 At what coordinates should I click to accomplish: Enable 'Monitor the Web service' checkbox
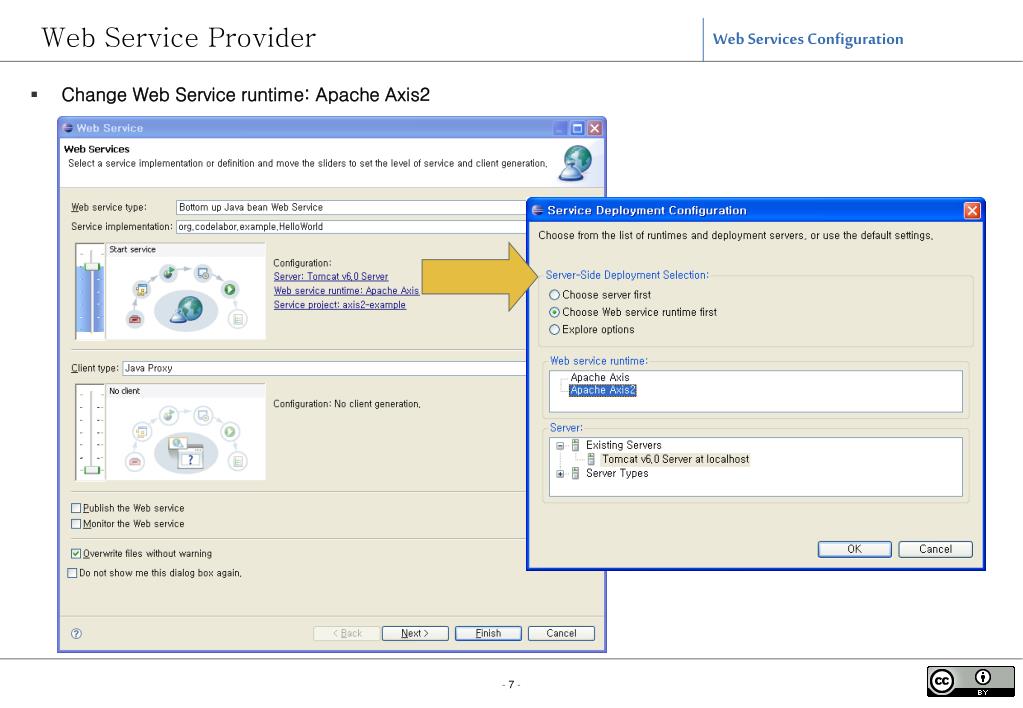tap(76, 524)
